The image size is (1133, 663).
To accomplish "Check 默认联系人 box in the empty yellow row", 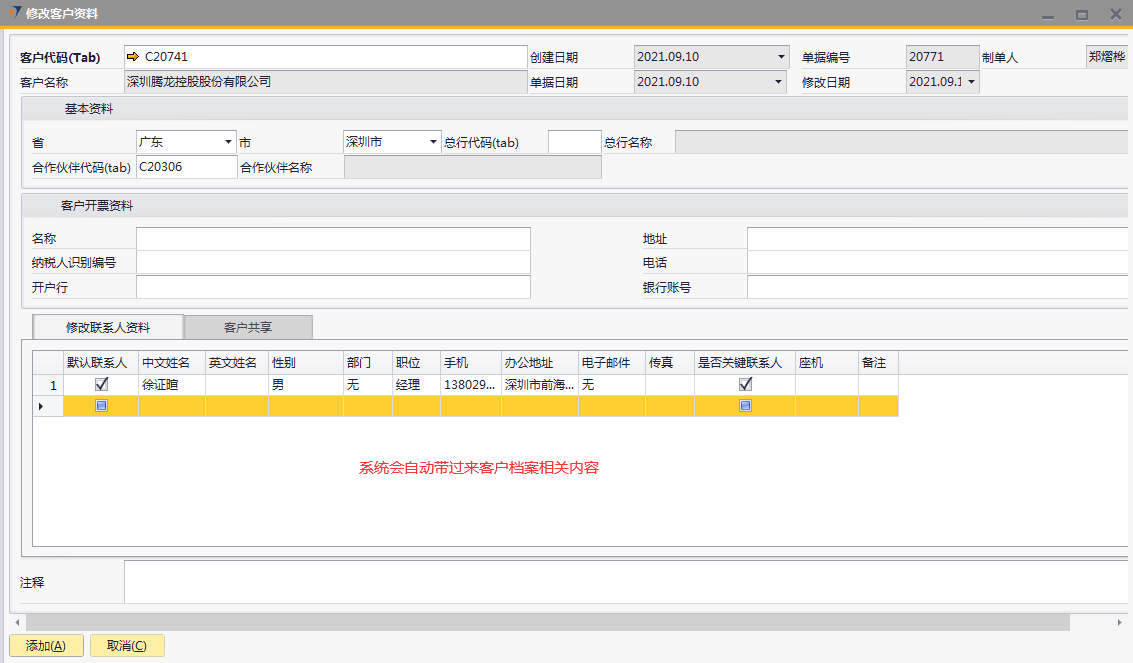I will pyautogui.click(x=100, y=406).
